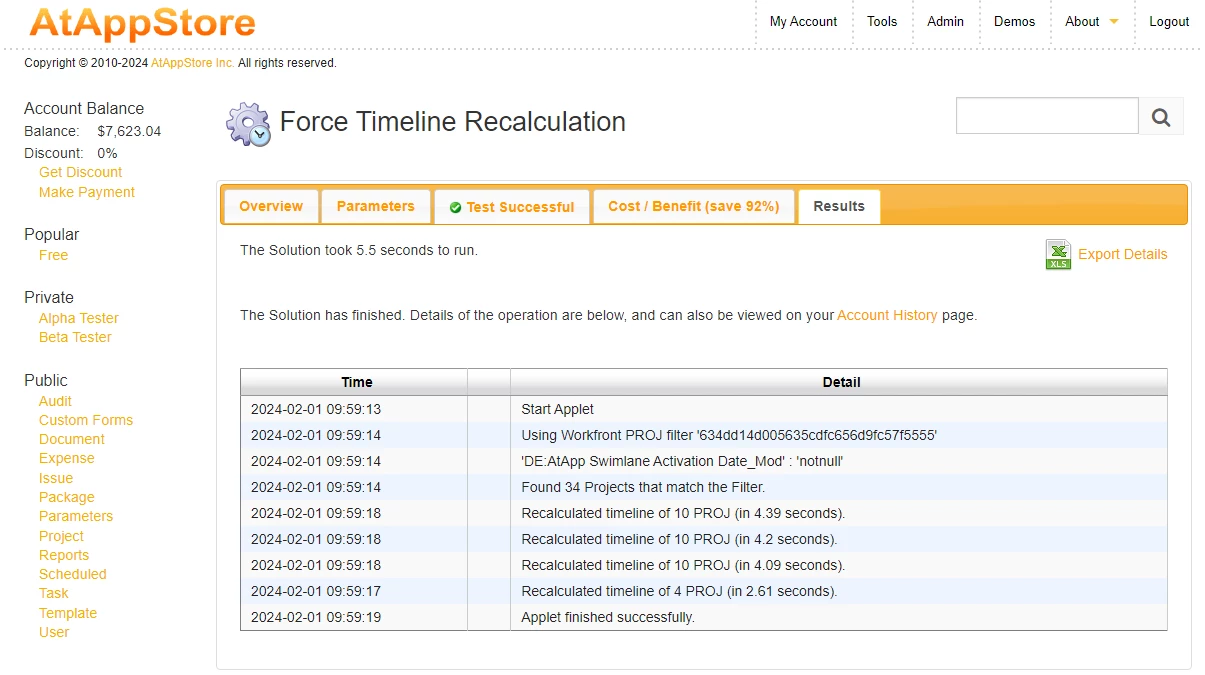1205x675 pixels.
Task: Click the Logout link
Action: pyautogui.click(x=1169, y=21)
